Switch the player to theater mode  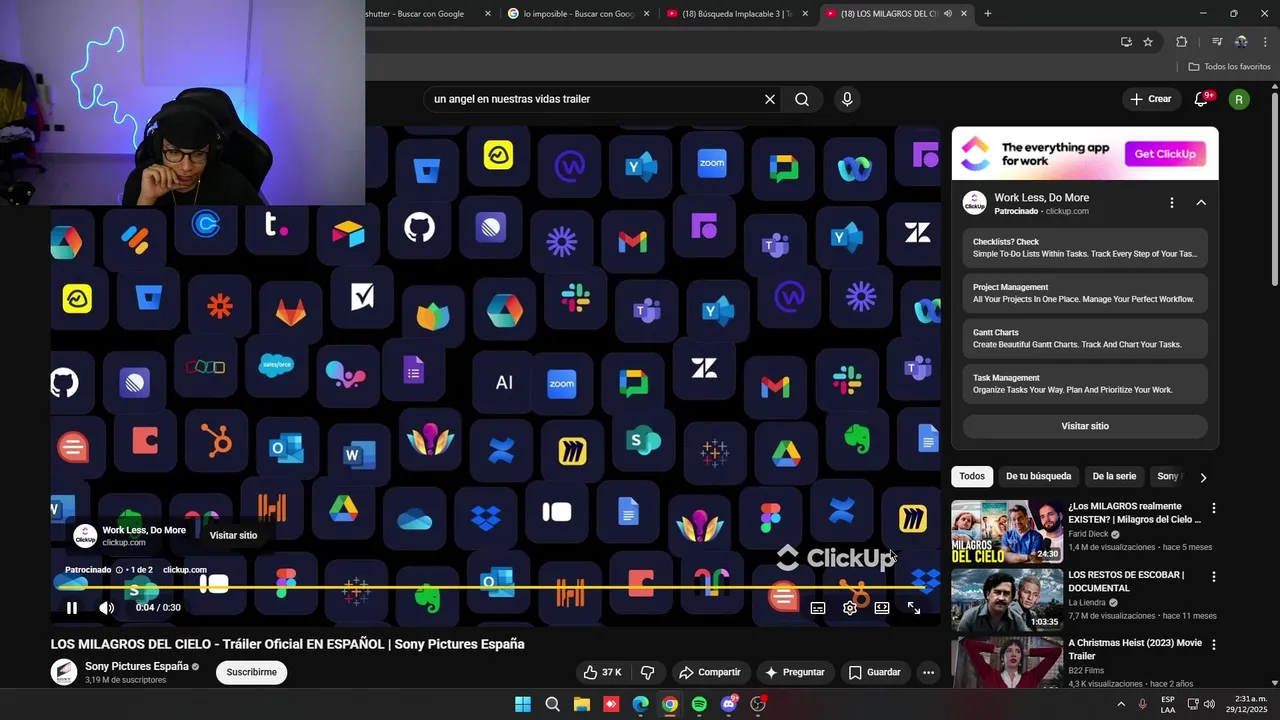pos(882,608)
